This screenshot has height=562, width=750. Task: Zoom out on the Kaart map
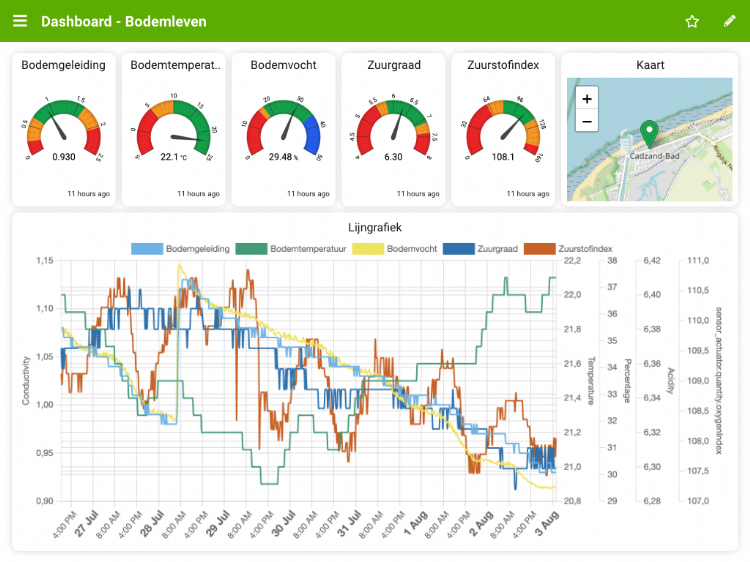click(x=587, y=121)
